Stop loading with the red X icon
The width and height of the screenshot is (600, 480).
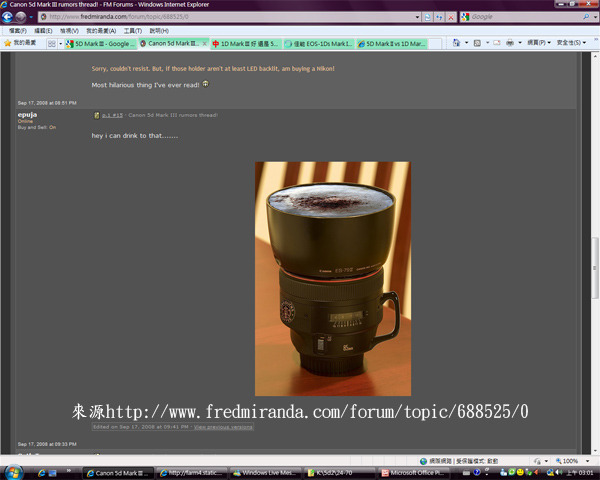[451, 17]
